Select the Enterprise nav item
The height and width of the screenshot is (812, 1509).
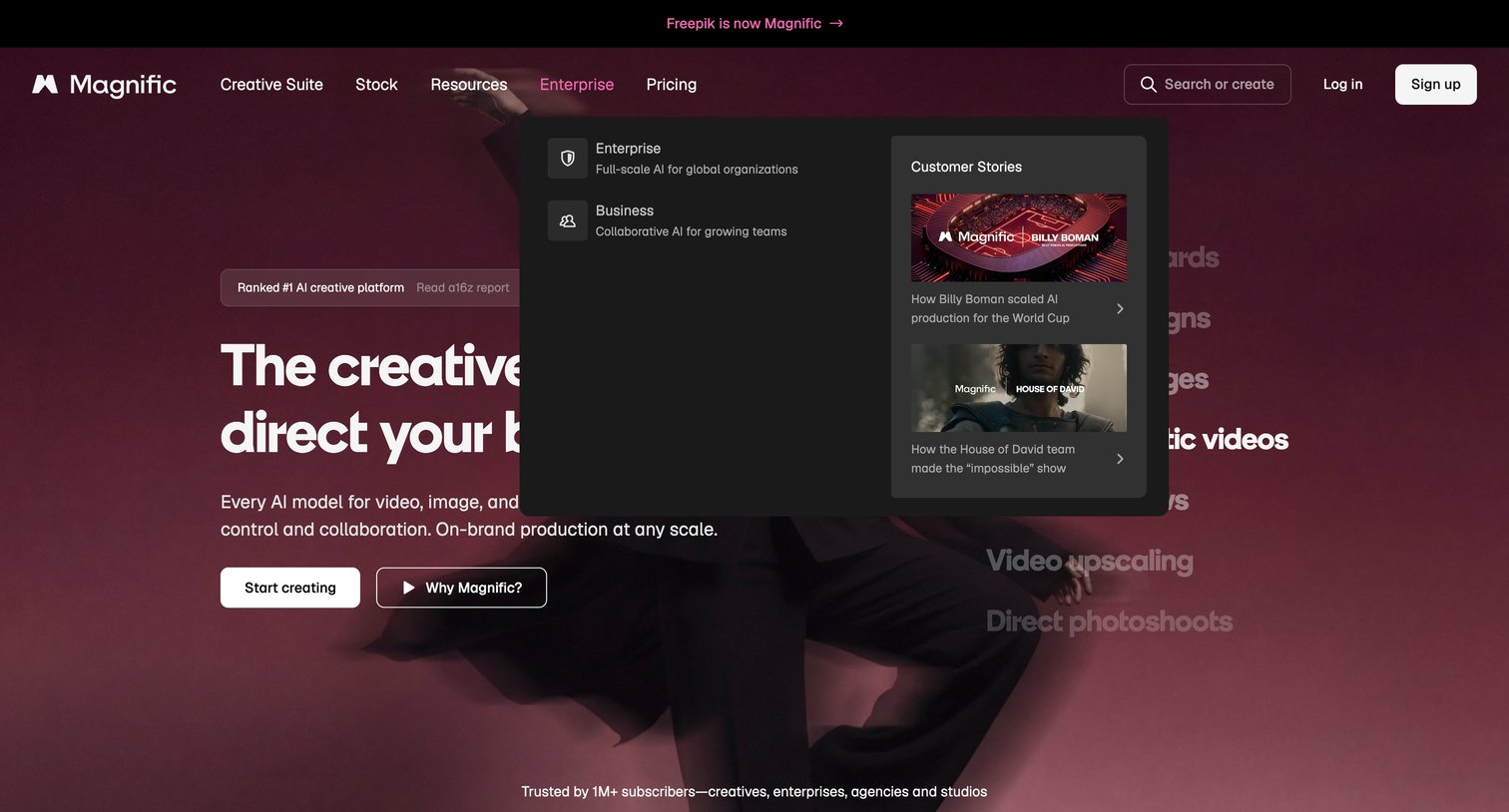577,85
